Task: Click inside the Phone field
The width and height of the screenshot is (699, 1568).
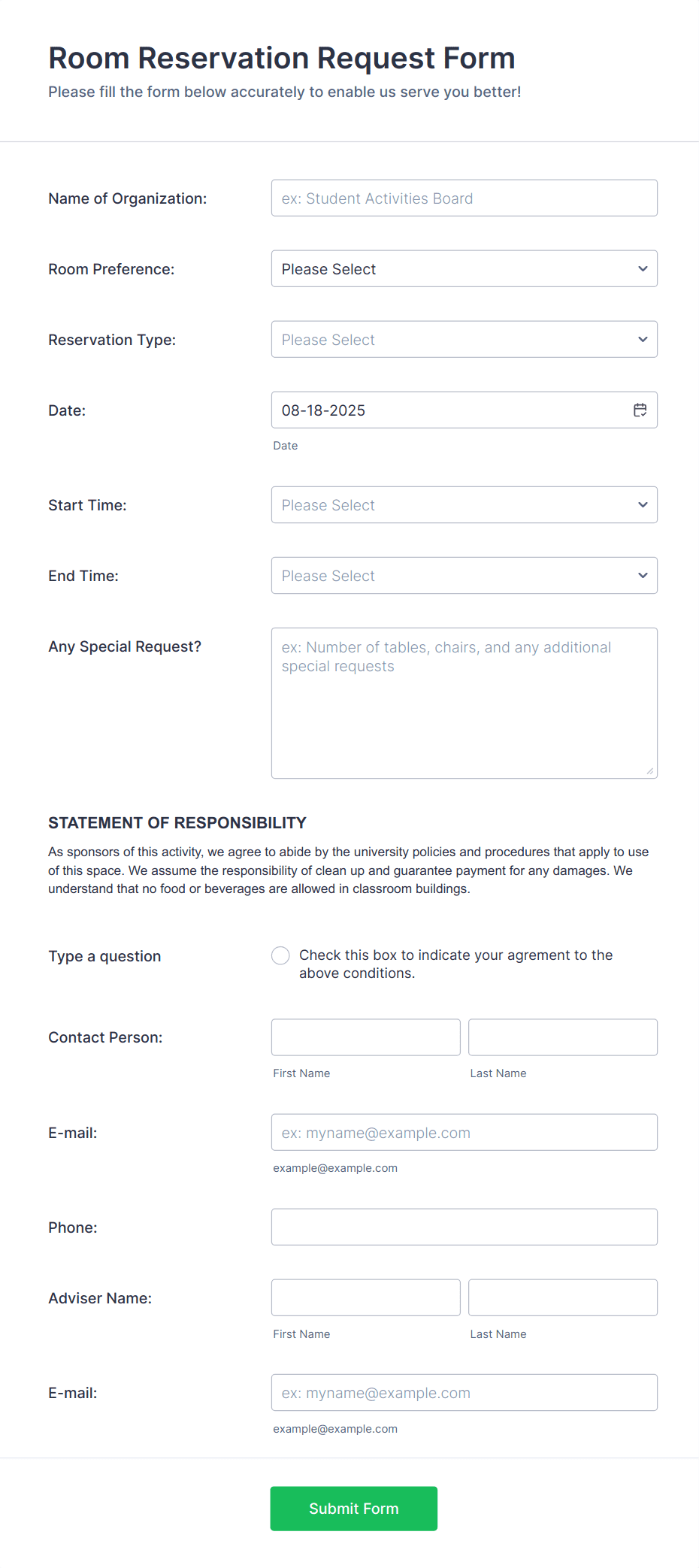Action: (x=464, y=1227)
